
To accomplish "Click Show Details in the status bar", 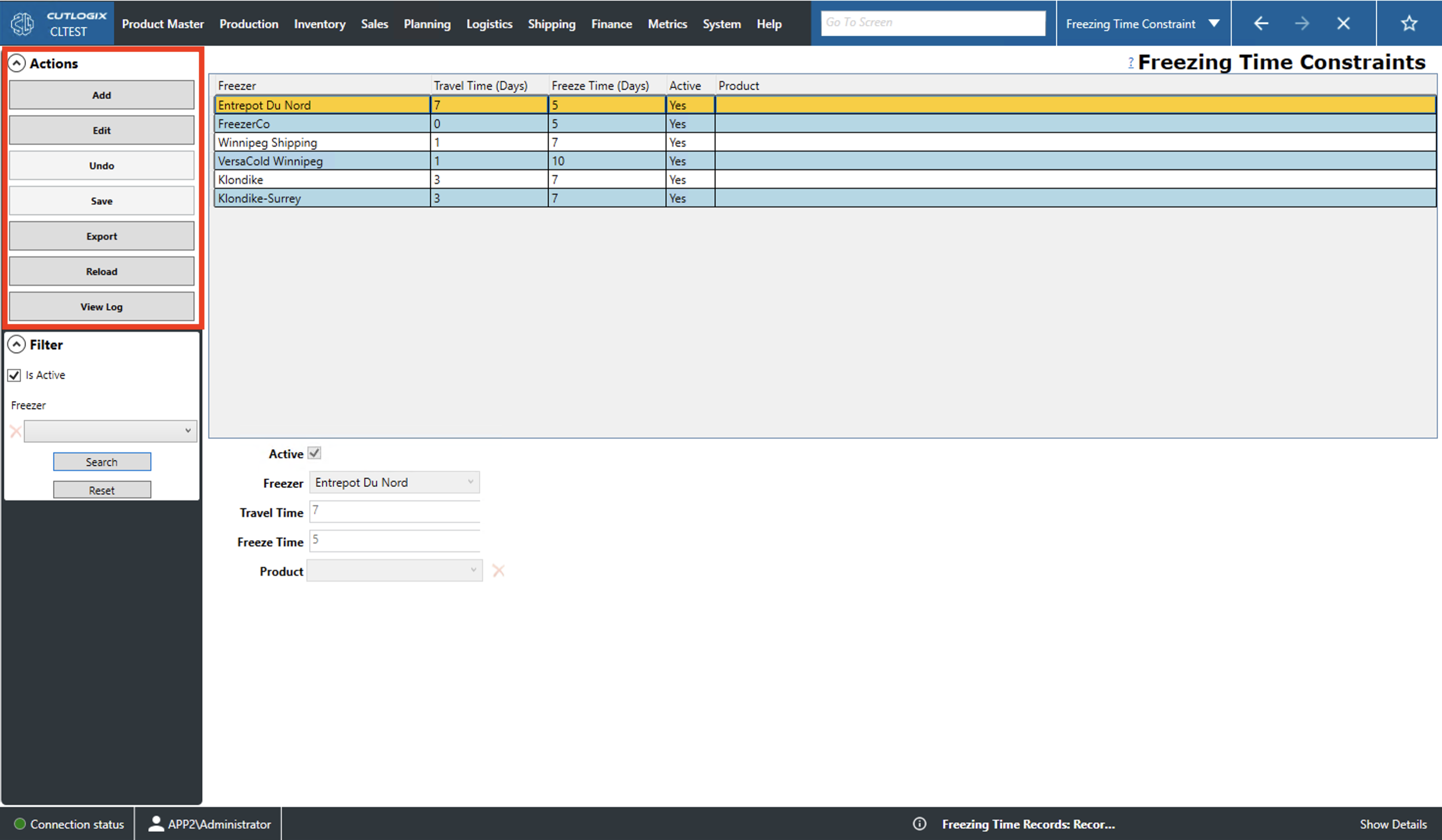I will click(x=1393, y=824).
